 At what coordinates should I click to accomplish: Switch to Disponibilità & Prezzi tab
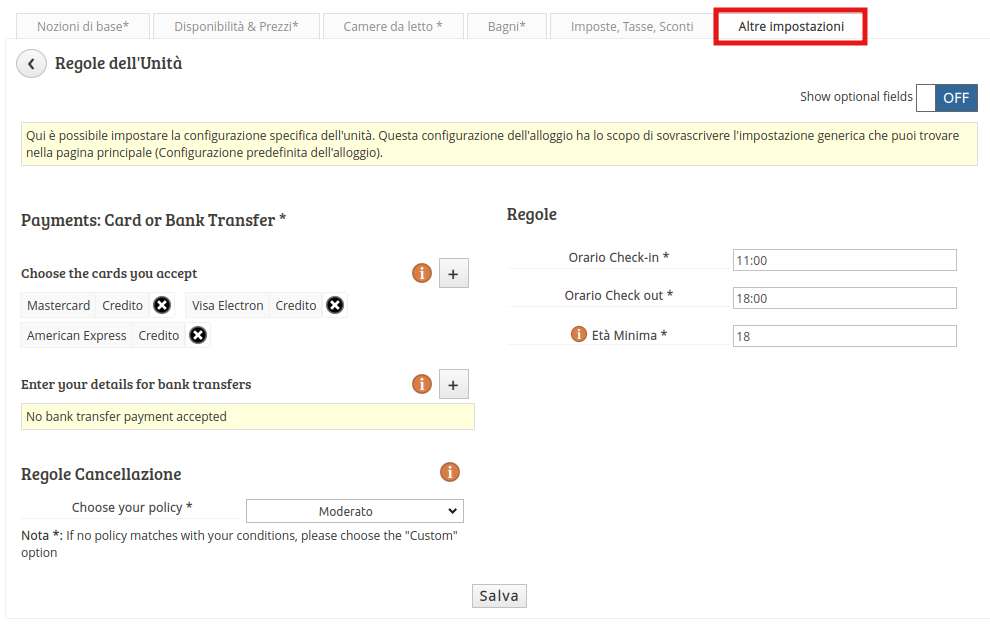(x=236, y=27)
